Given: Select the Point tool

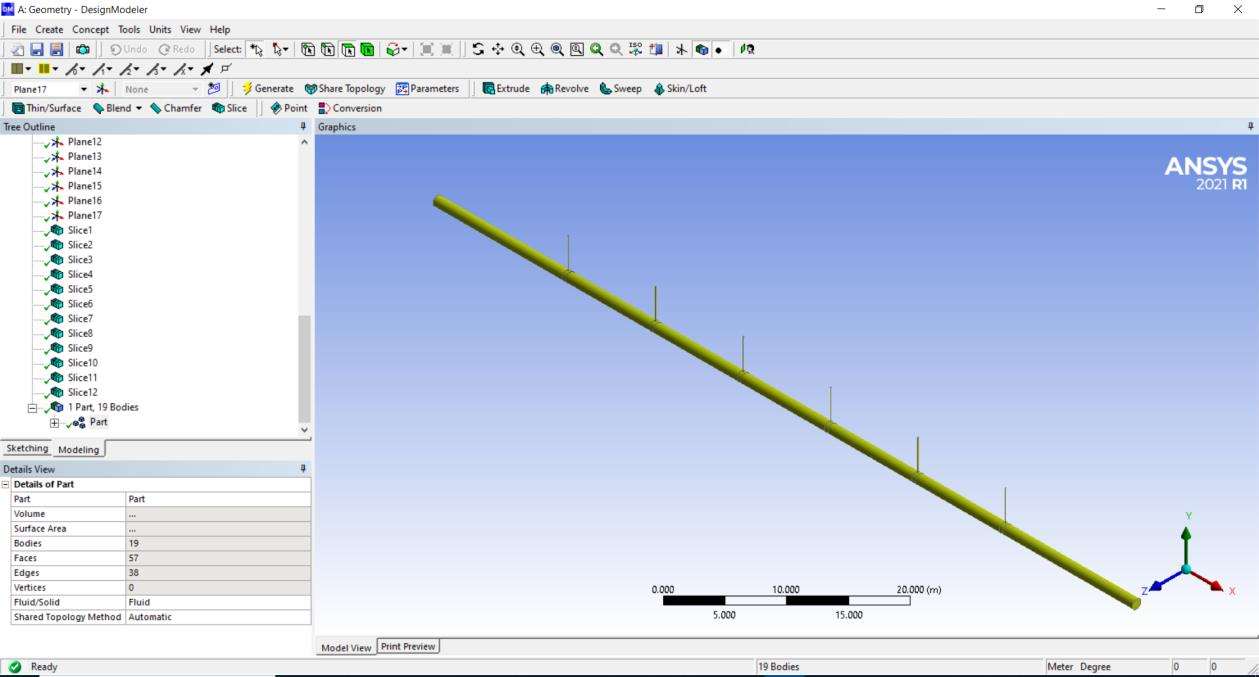Looking at the screenshot, I should pyautogui.click(x=288, y=108).
